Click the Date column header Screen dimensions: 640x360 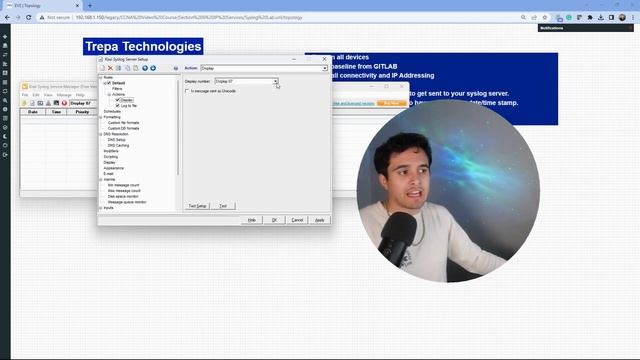coord(33,112)
